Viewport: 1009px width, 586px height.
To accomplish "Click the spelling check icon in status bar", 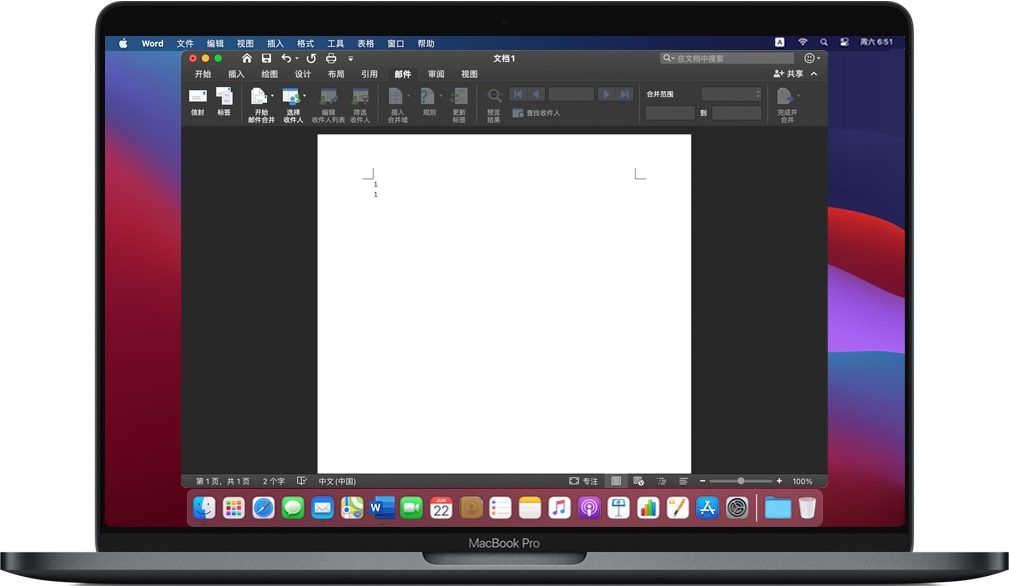I will pyautogui.click(x=302, y=481).
